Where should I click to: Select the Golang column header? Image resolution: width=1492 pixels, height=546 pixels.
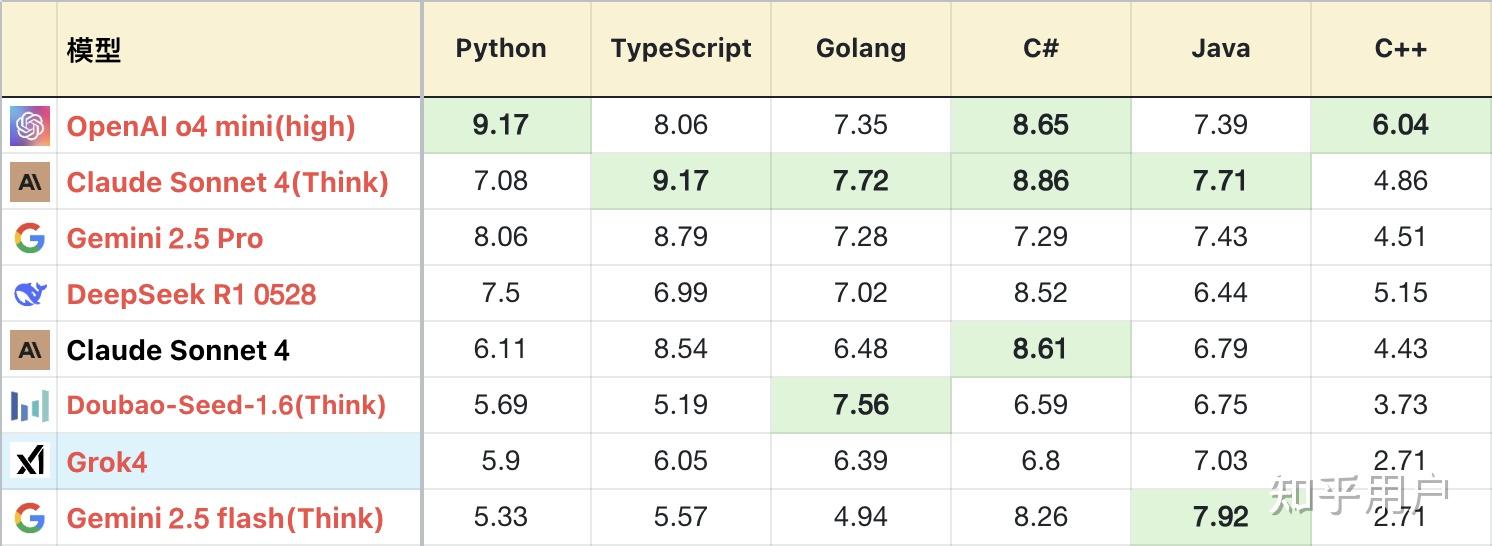861,49
